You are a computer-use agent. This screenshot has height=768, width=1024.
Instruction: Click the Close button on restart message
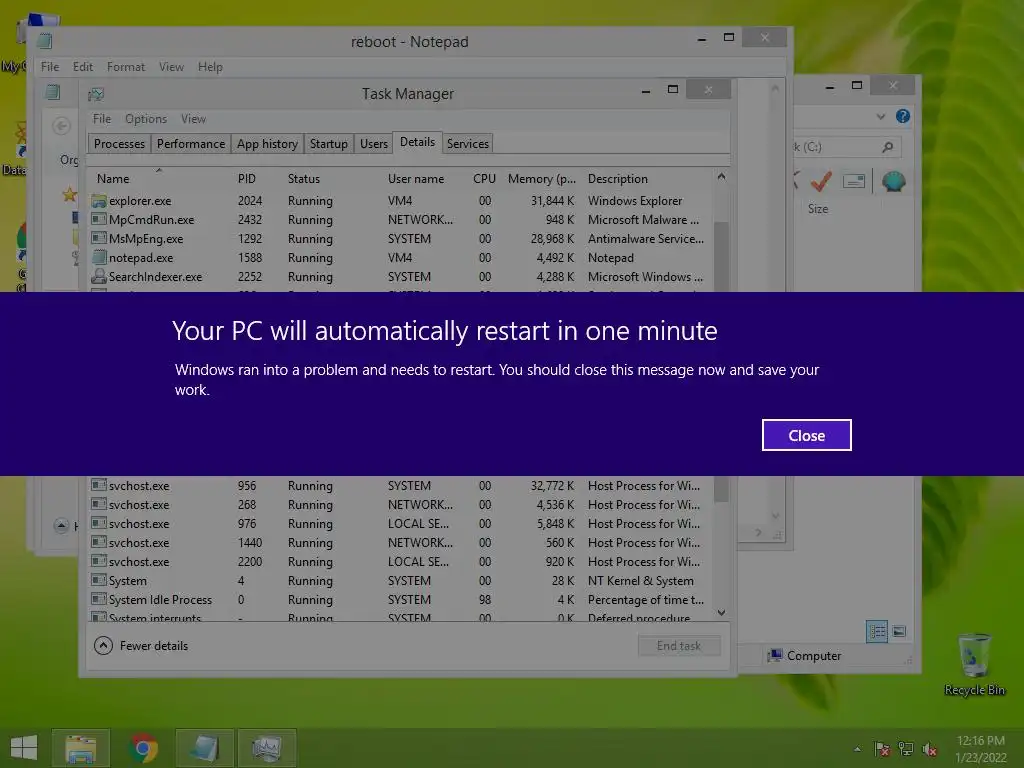tap(807, 435)
